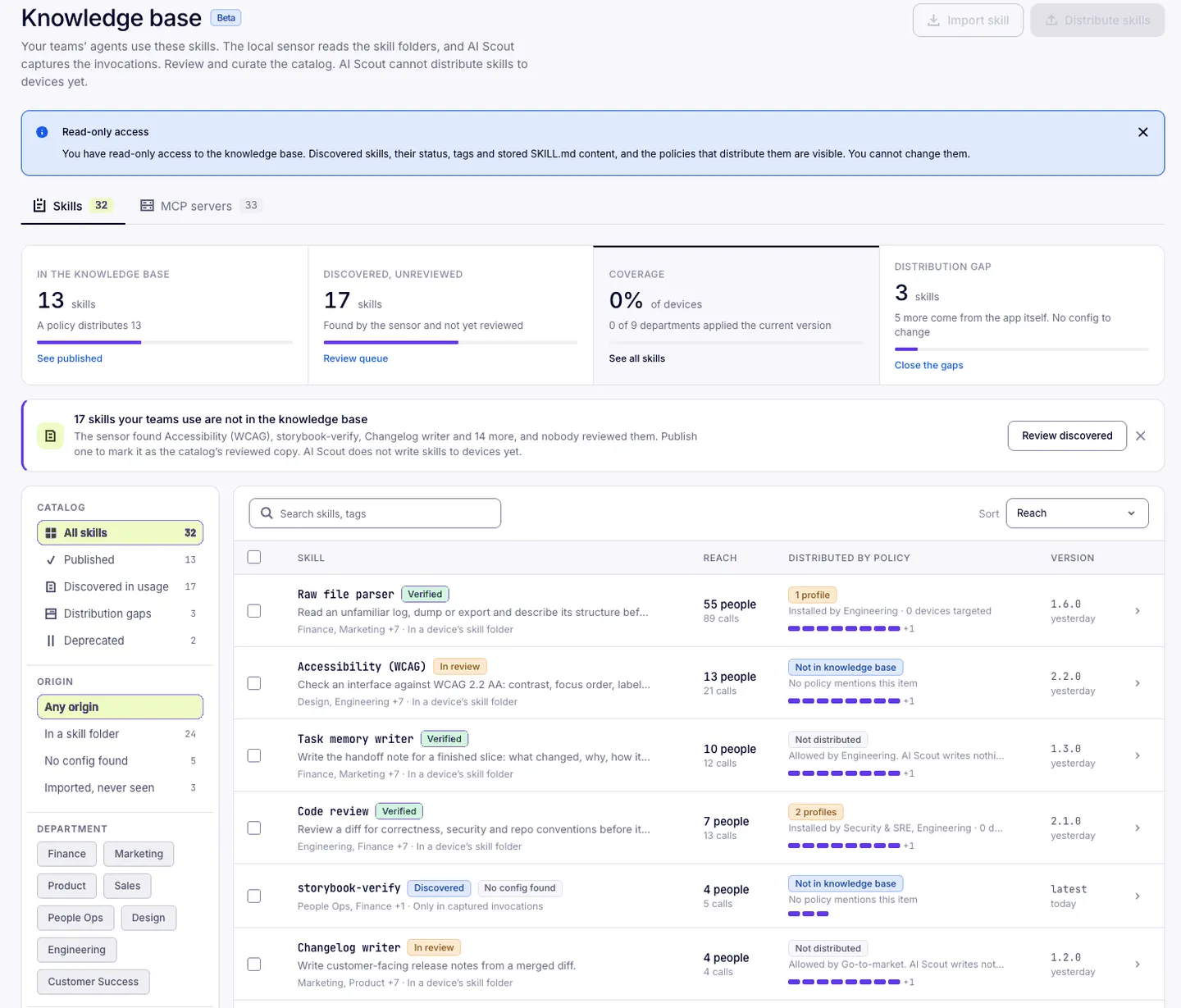This screenshot has width=1181, height=1008.
Task: Open the Close the gaps link
Action: point(928,366)
